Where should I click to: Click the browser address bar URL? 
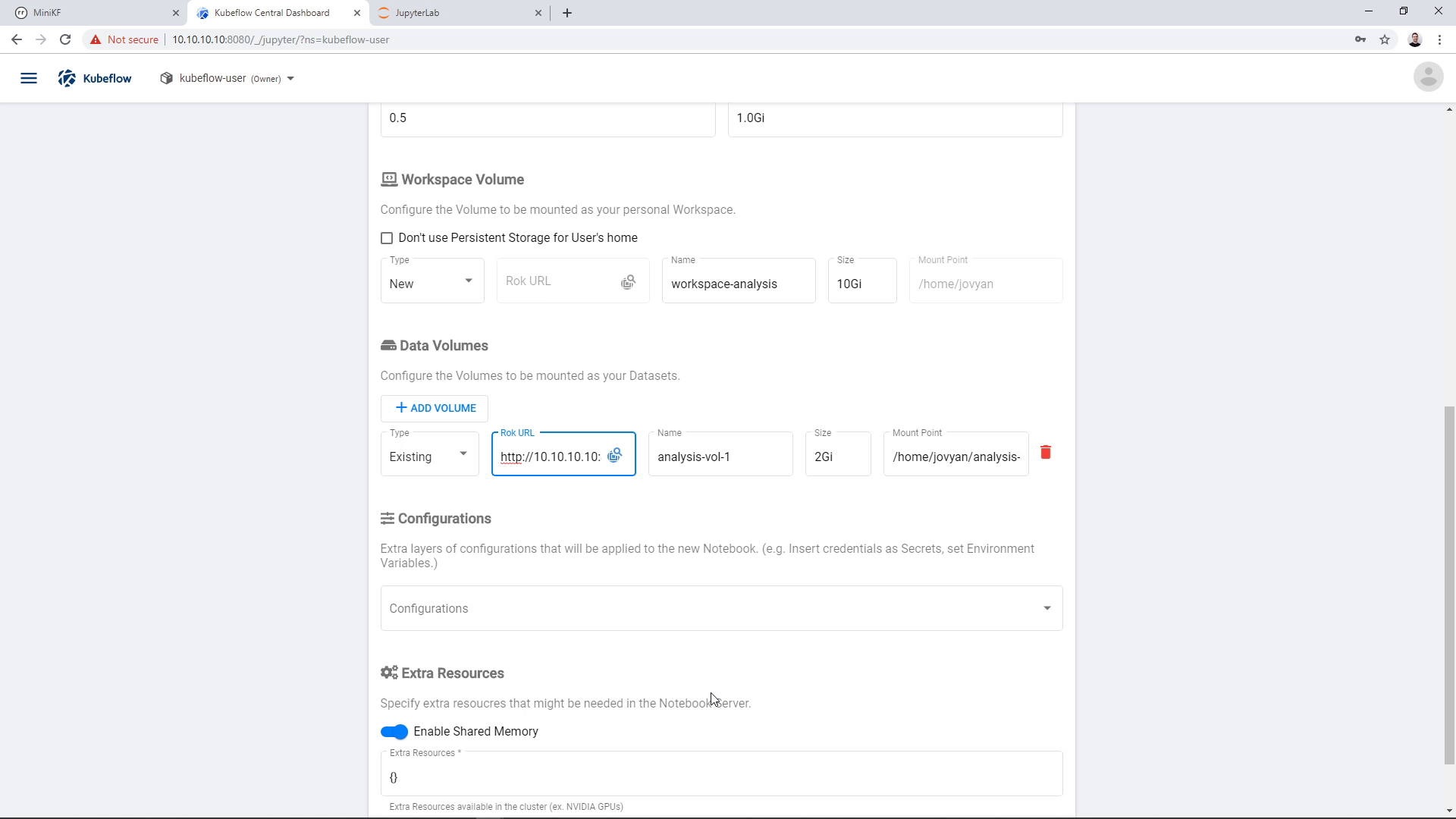tap(281, 39)
